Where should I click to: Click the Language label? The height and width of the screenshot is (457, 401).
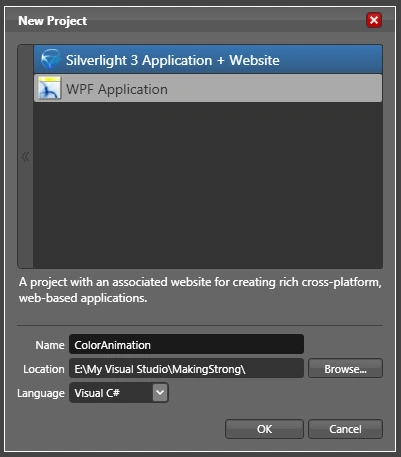click(41, 393)
